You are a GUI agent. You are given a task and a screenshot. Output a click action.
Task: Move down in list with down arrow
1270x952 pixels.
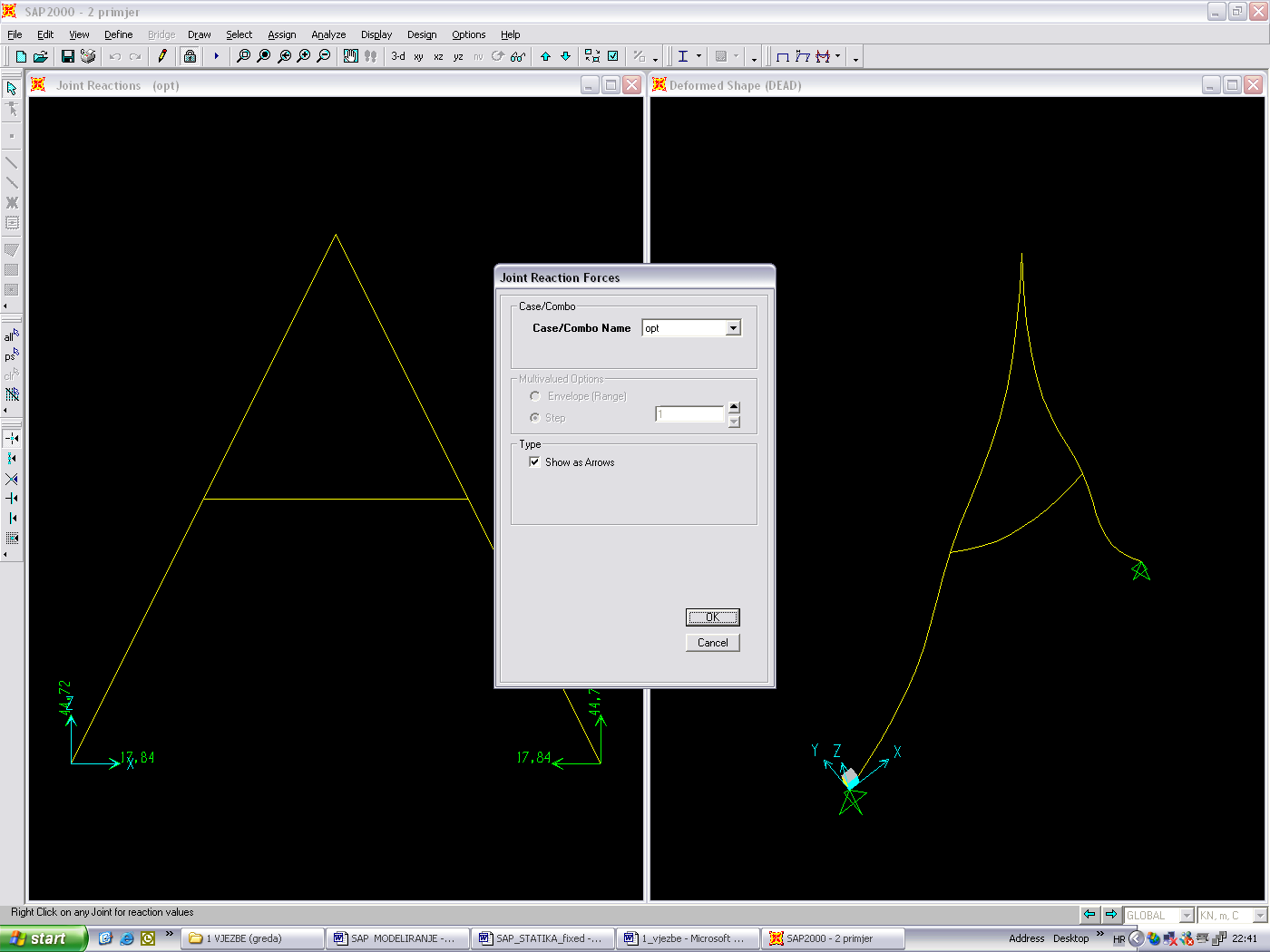tap(565, 56)
